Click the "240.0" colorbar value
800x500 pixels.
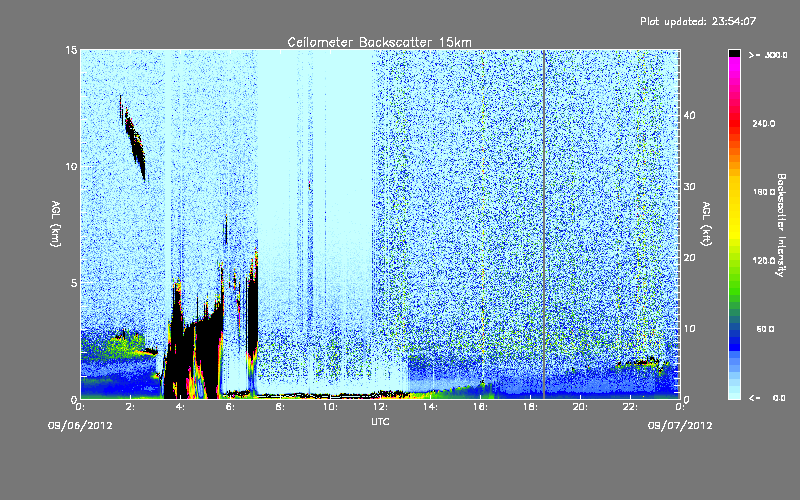coord(764,123)
